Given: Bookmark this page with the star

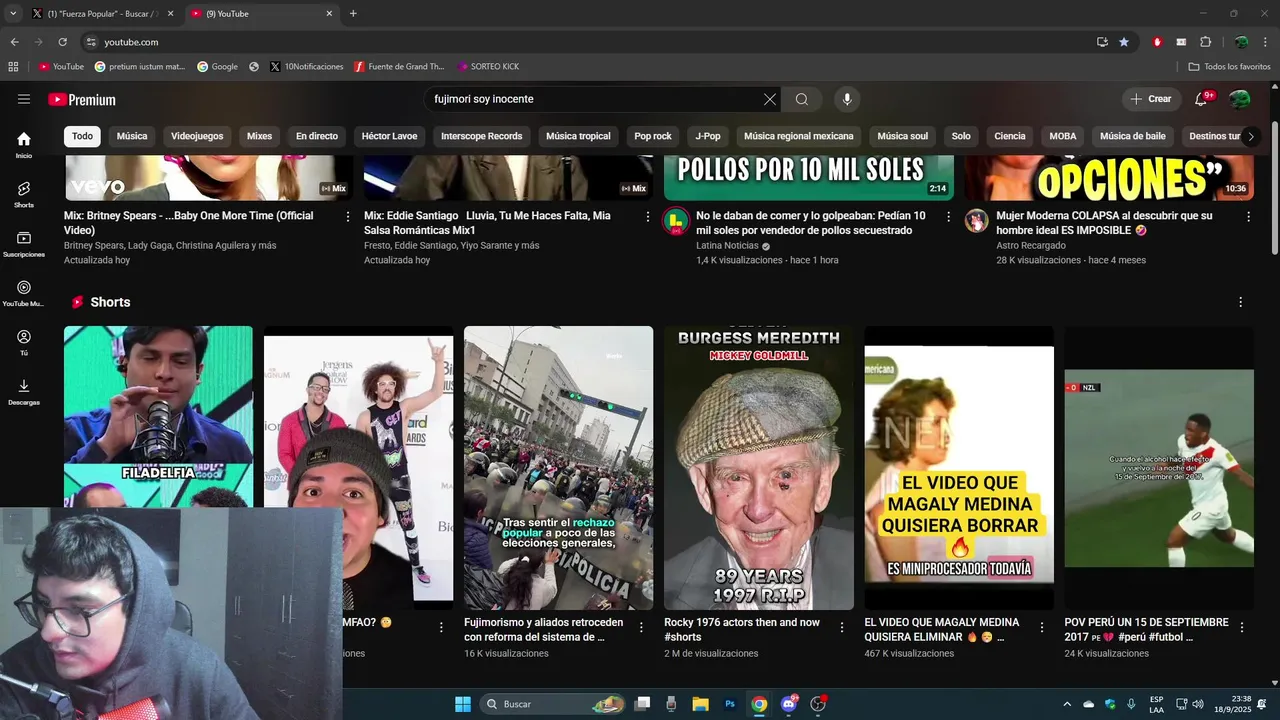Looking at the screenshot, I should [1124, 42].
